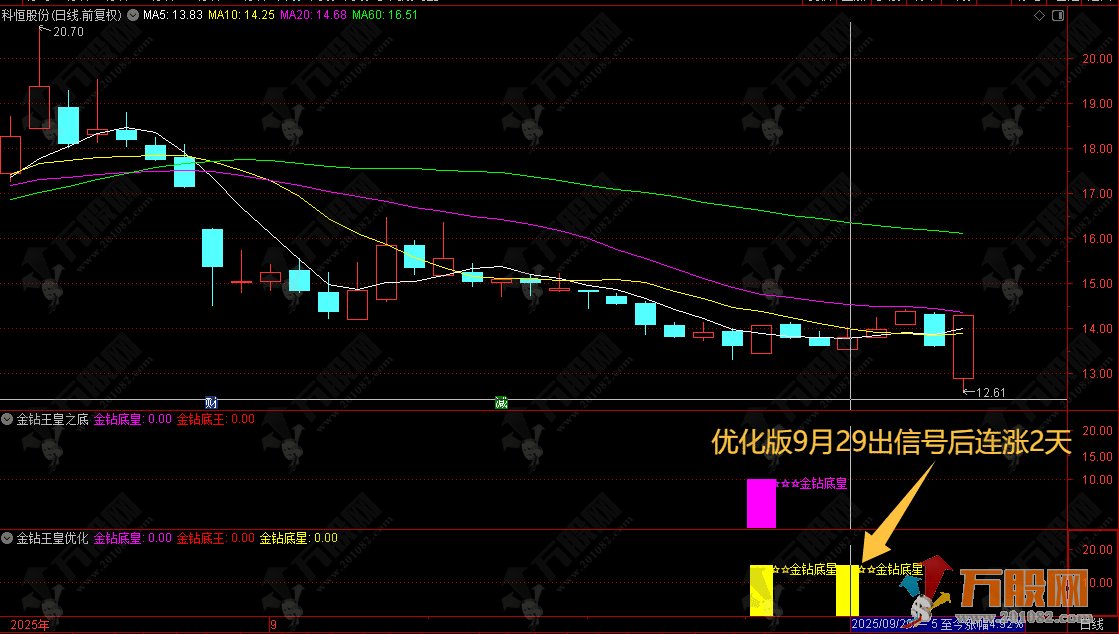The image size is (1119, 634).
Task: Open the dropdown circle beside 科恒股份 title
Action: [133, 15]
